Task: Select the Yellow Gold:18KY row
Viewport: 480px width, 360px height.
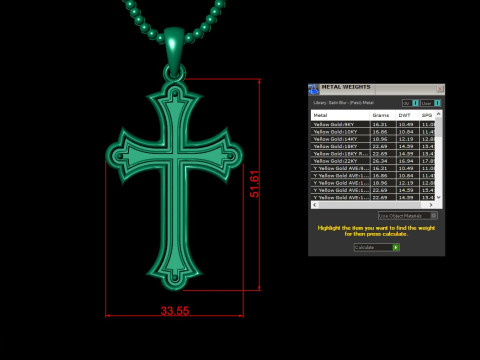Action: pyautogui.click(x=373, y=146)
